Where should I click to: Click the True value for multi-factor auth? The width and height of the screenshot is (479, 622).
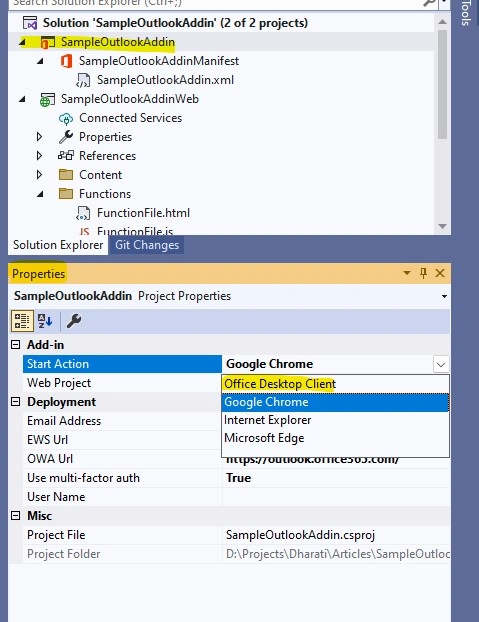(238, 478)
